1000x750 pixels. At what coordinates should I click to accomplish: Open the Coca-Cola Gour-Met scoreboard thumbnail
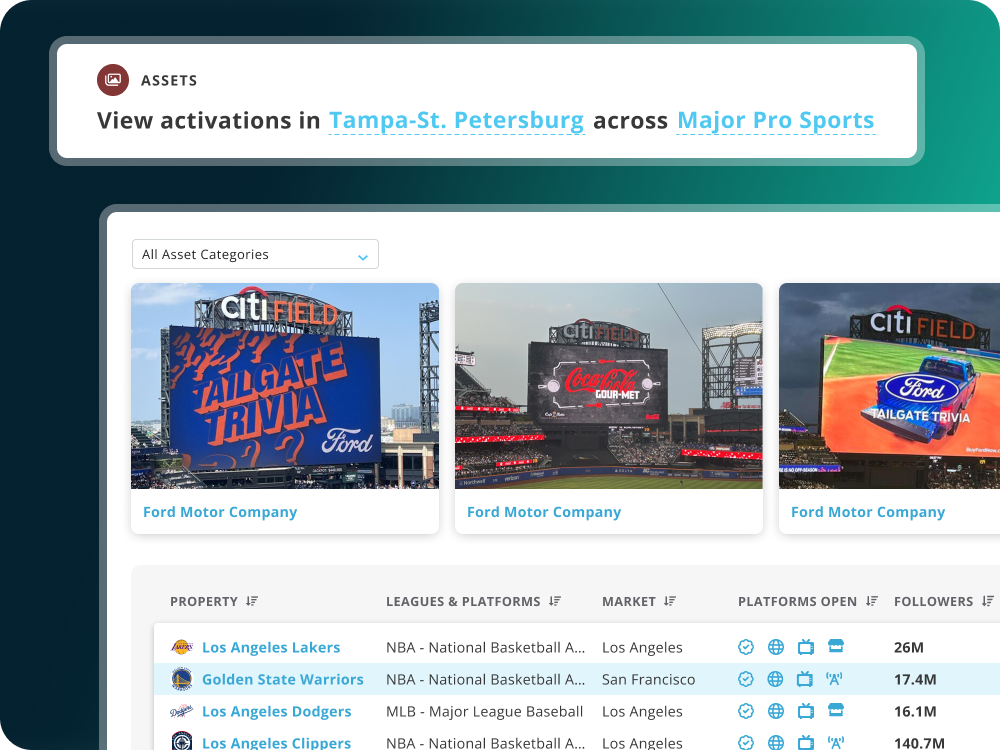click(608, 386)
